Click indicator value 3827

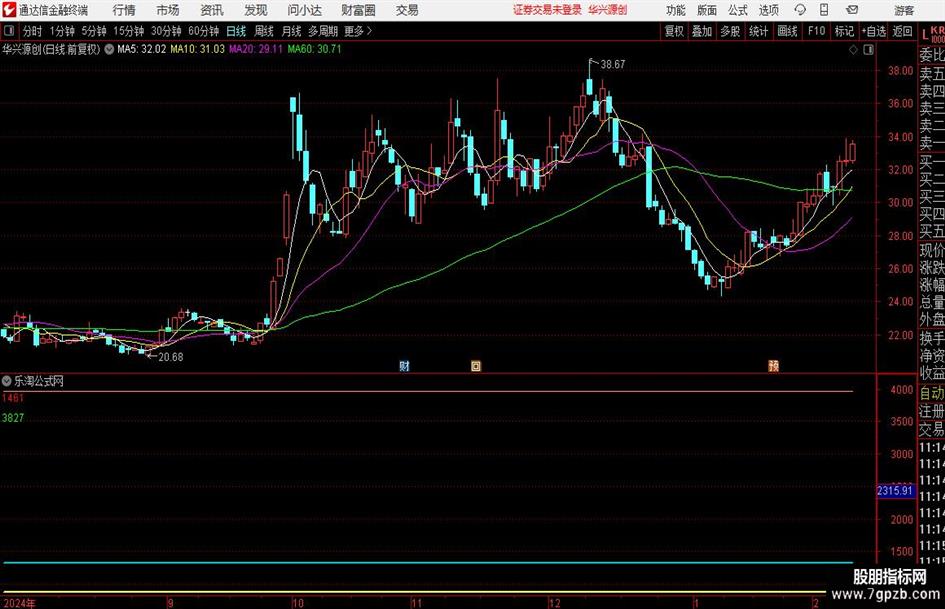(x=13, y=417)
